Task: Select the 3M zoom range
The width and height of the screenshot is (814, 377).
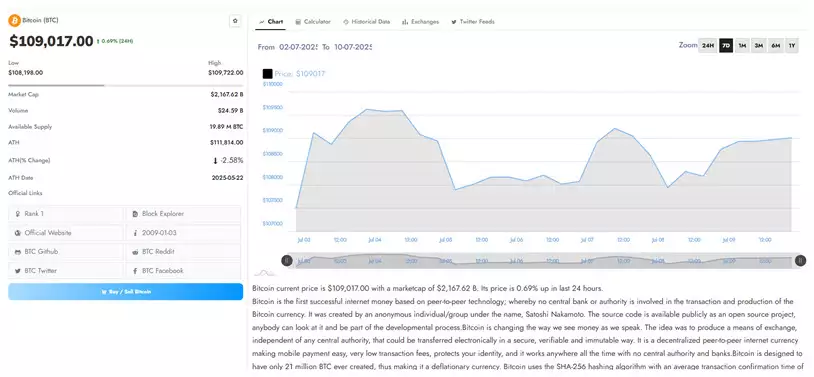Action: [759, 46]
